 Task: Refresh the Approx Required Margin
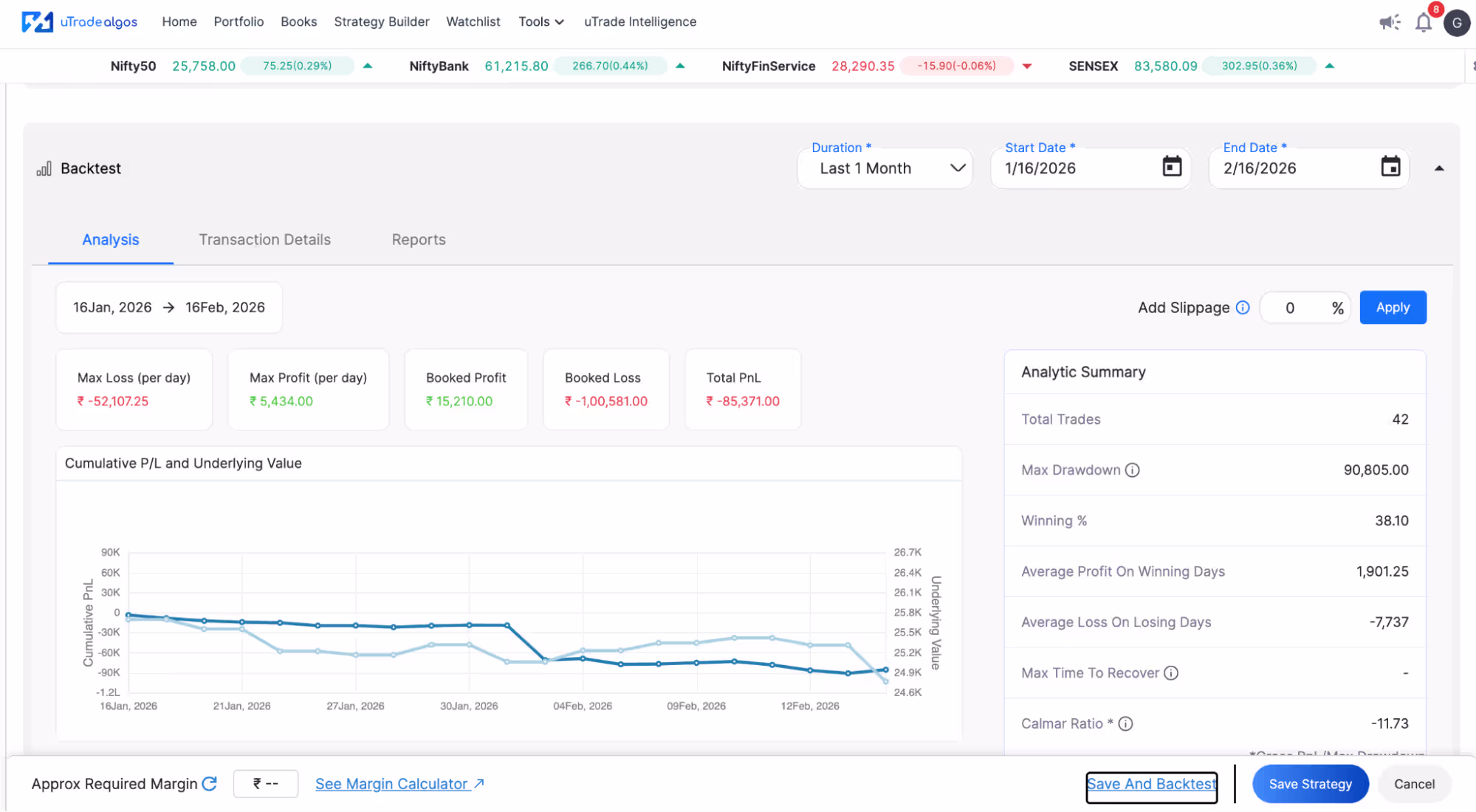click(210, 783)
